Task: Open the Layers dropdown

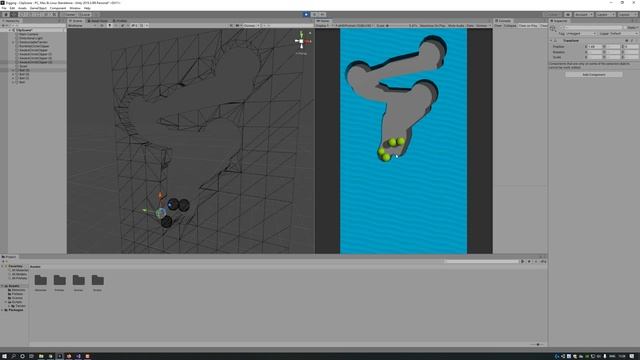Action: click(x=605, y=15)
